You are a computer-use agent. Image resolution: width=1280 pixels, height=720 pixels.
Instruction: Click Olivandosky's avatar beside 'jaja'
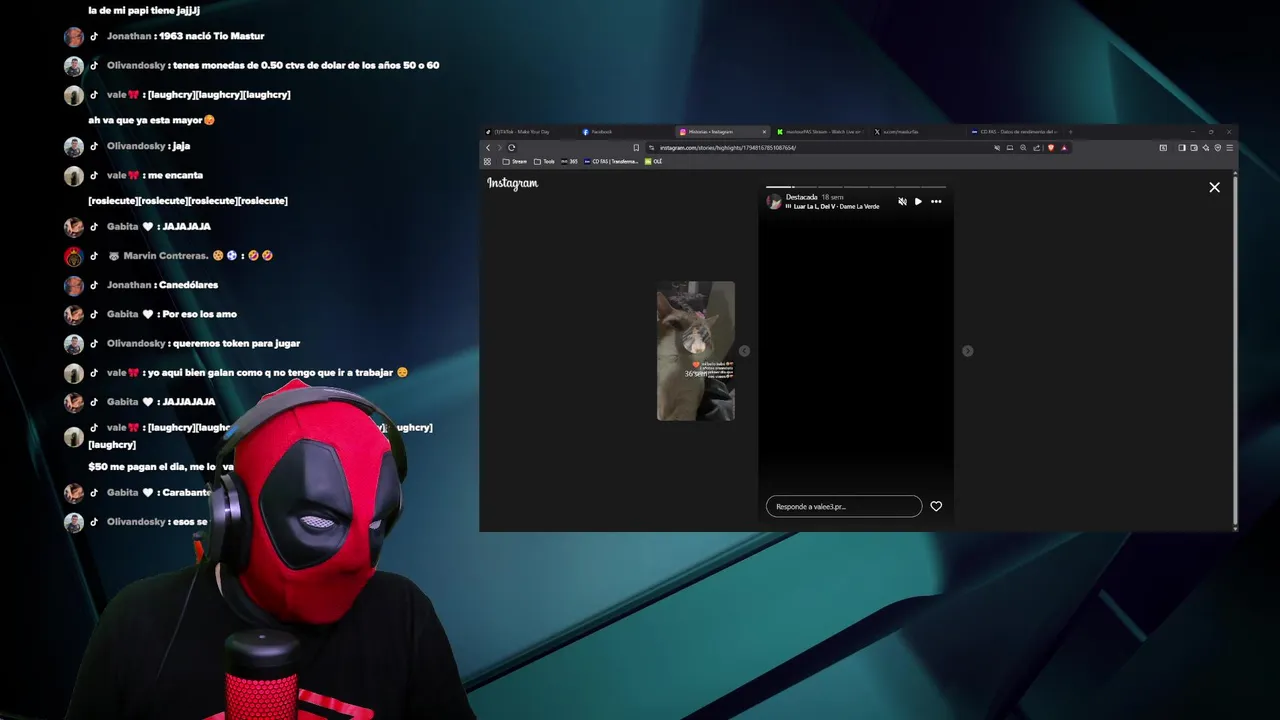coord(73,147)
